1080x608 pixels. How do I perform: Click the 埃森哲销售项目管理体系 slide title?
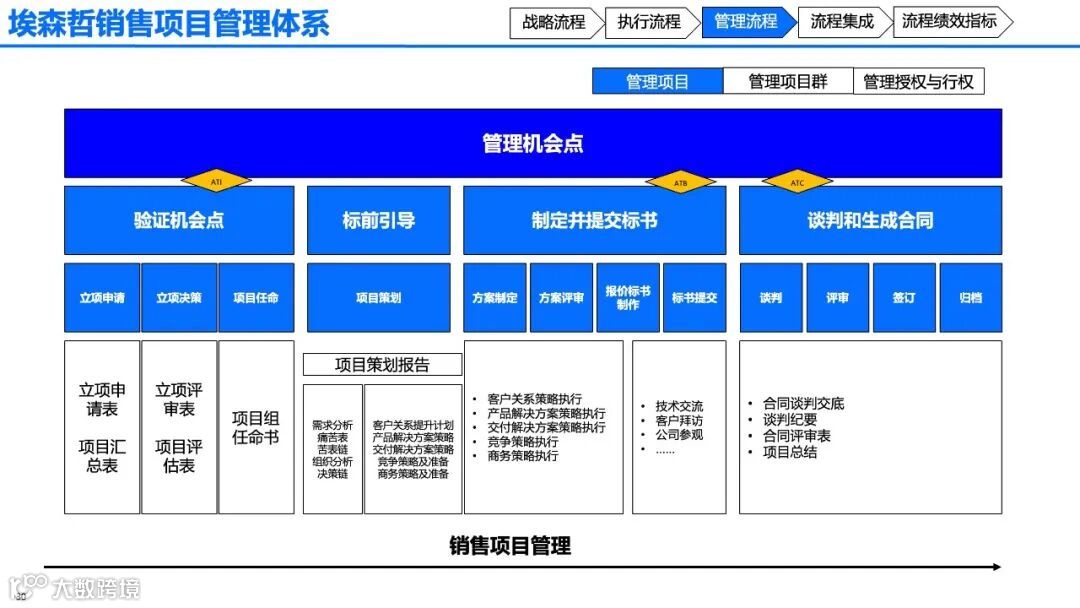coord(169,23)
